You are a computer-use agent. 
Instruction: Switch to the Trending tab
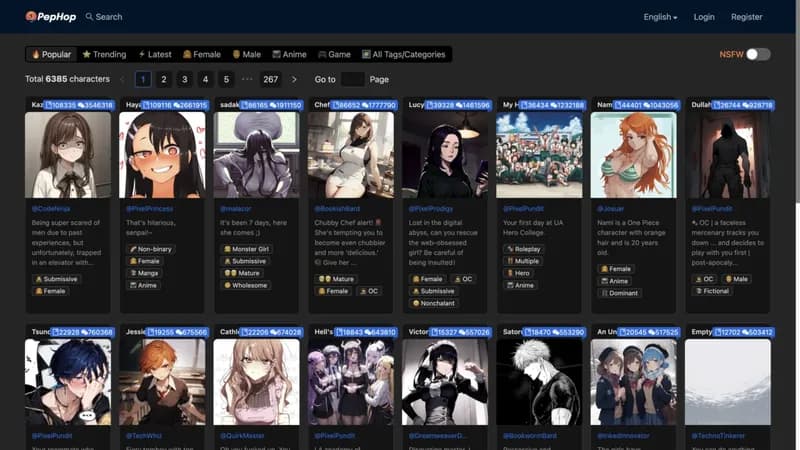(104, 54)
